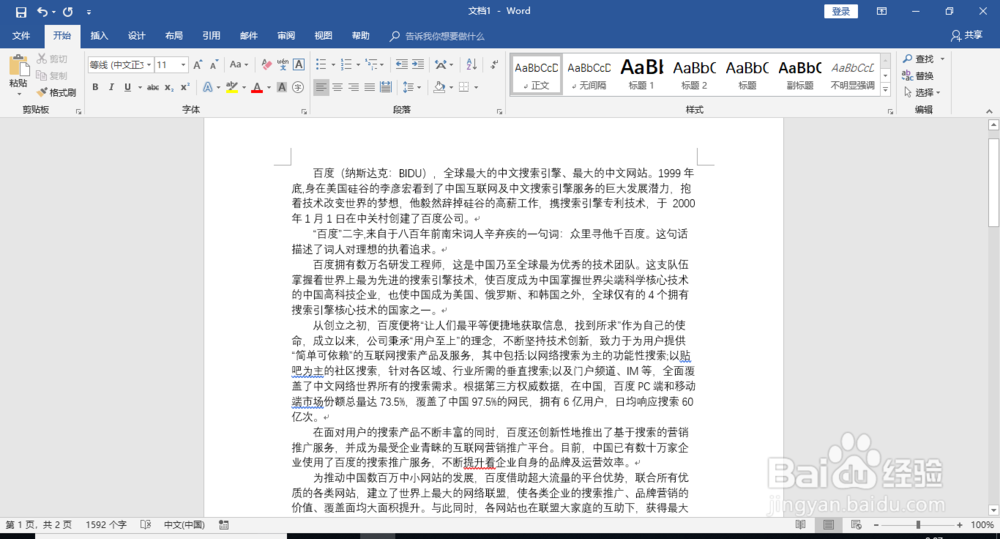
Task: Open the phonetic guide (wén) tool
Action: [283, 64]
